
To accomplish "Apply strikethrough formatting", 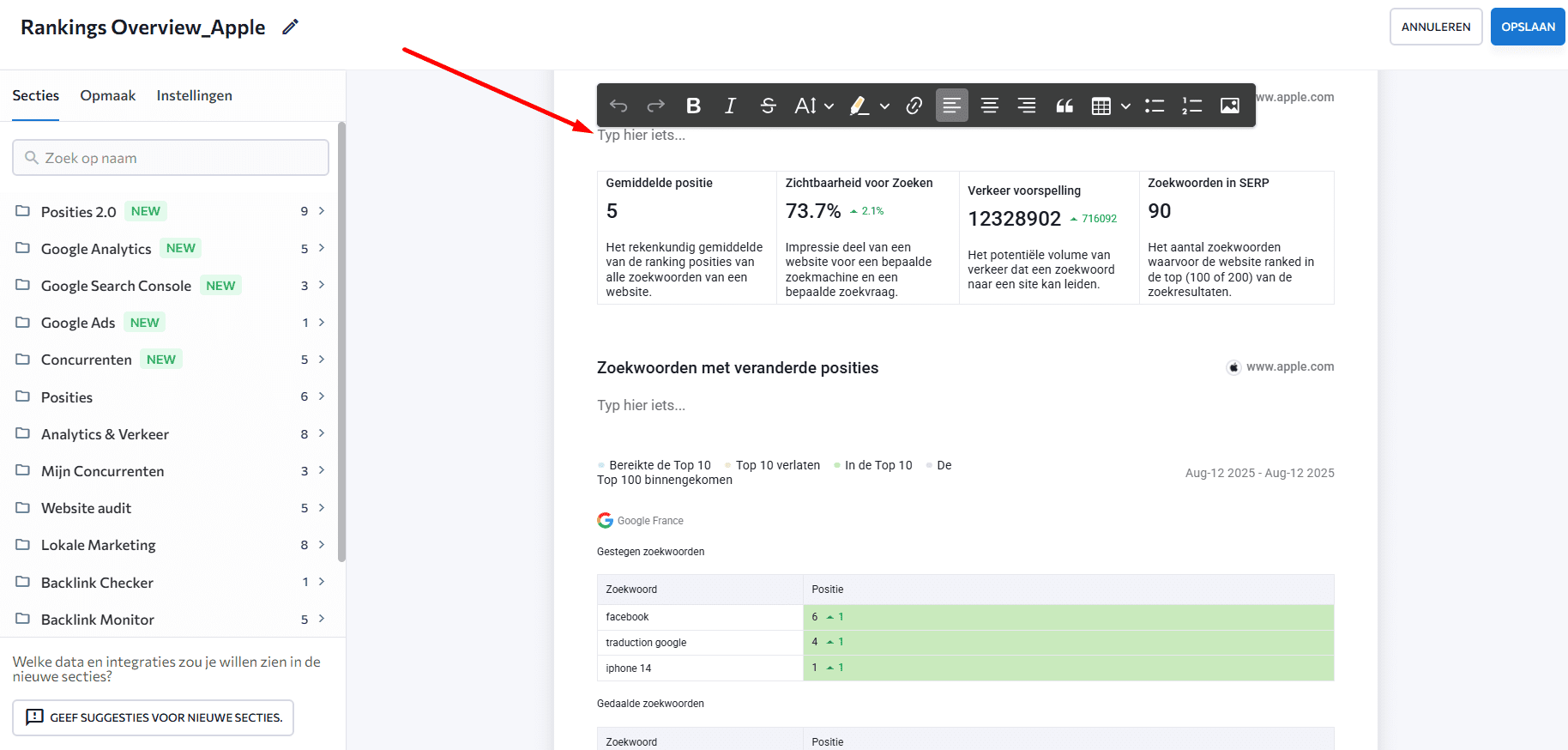I will (x=769, y=106).
